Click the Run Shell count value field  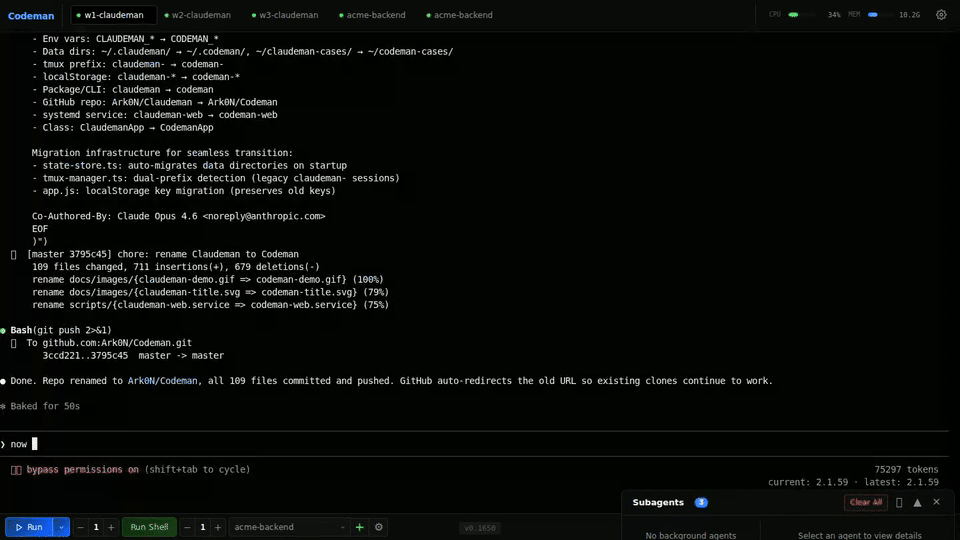[203, 527]
